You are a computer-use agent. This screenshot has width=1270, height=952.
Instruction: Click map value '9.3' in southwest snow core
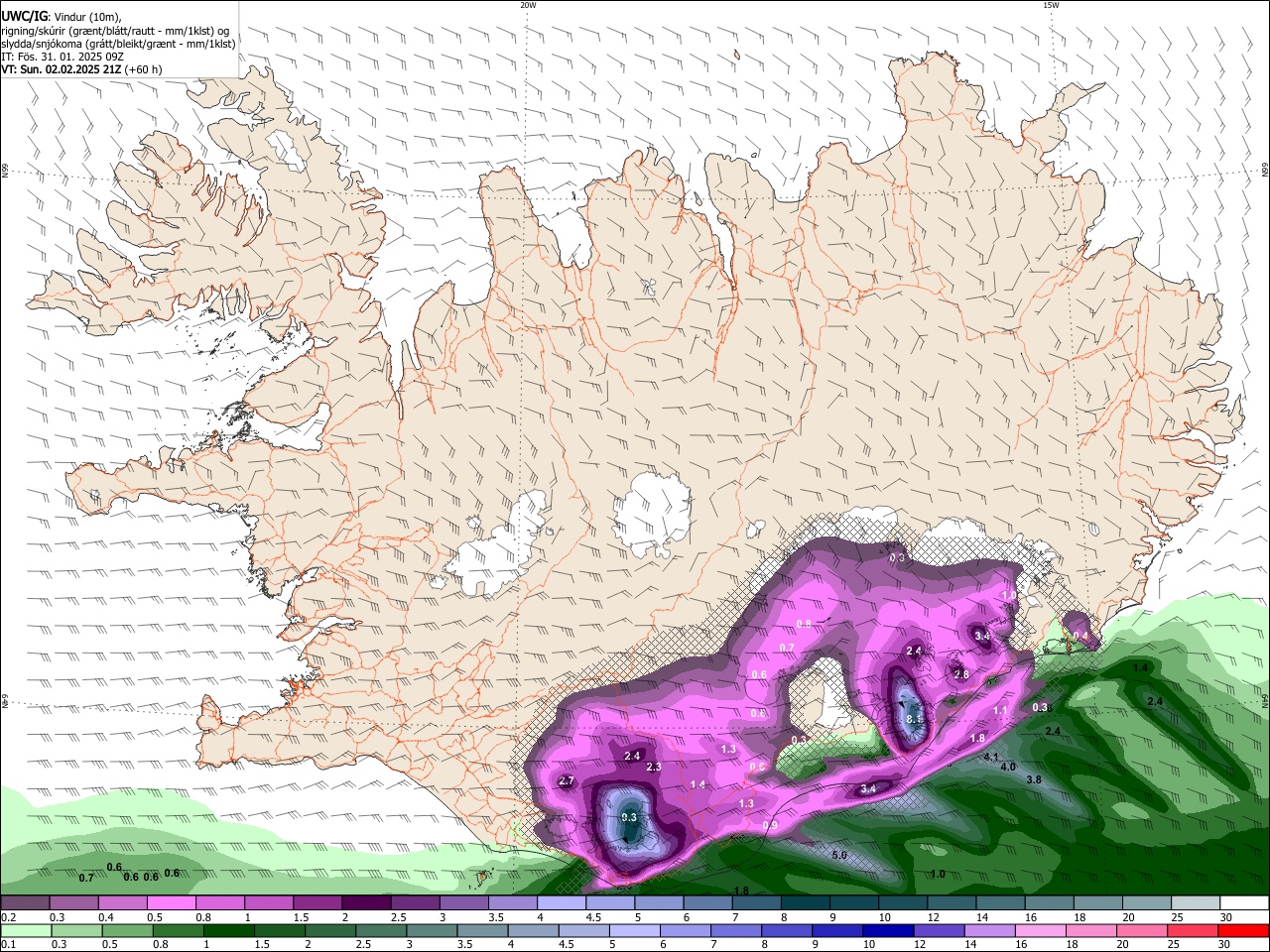coord(629,817)
